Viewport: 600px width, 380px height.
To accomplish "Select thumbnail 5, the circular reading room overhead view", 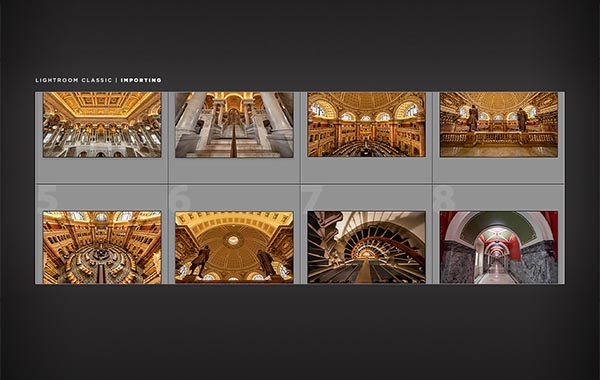I will 102,248.
